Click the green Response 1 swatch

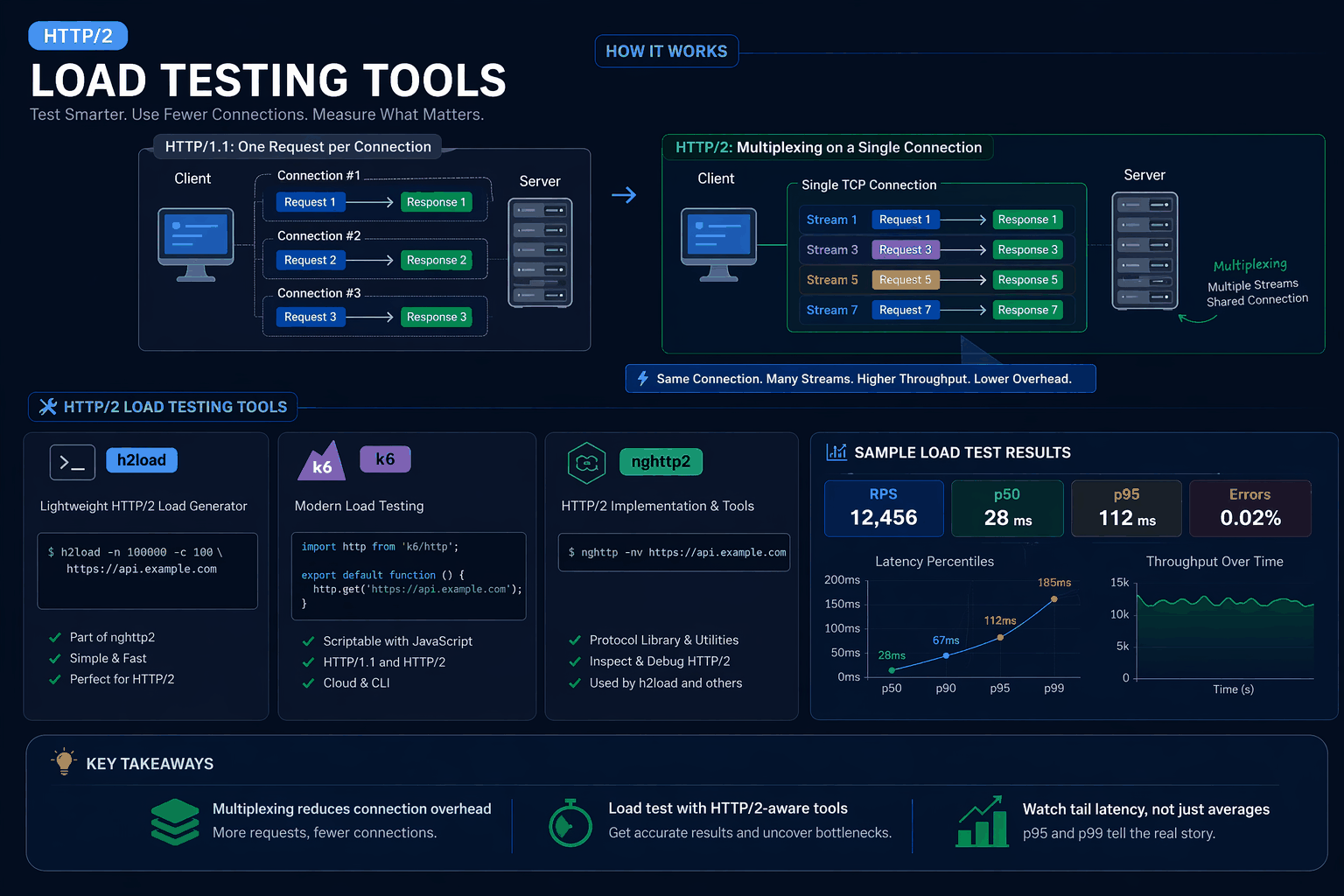pyautogui.click(x=436, y=201)
